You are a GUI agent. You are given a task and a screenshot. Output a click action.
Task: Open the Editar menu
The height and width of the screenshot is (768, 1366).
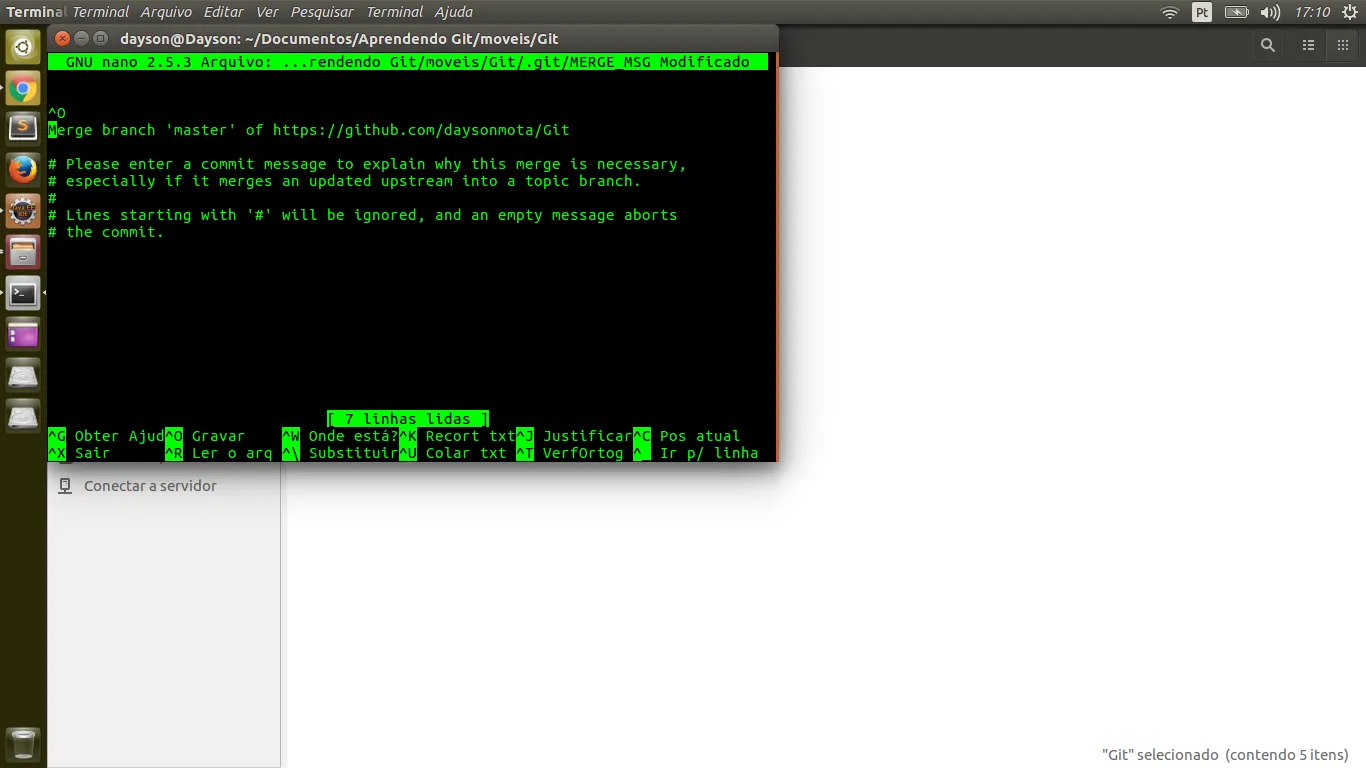point(223,12)
